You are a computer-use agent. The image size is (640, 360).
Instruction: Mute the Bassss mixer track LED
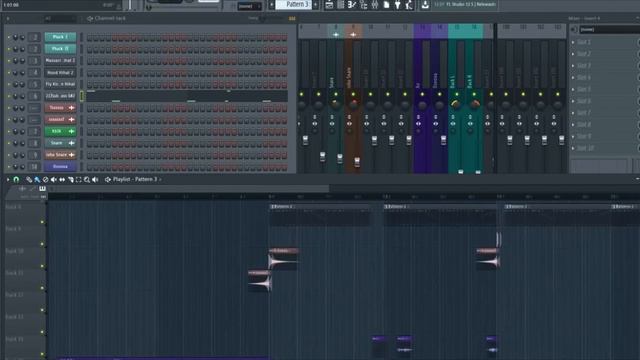tap(440, 94)
